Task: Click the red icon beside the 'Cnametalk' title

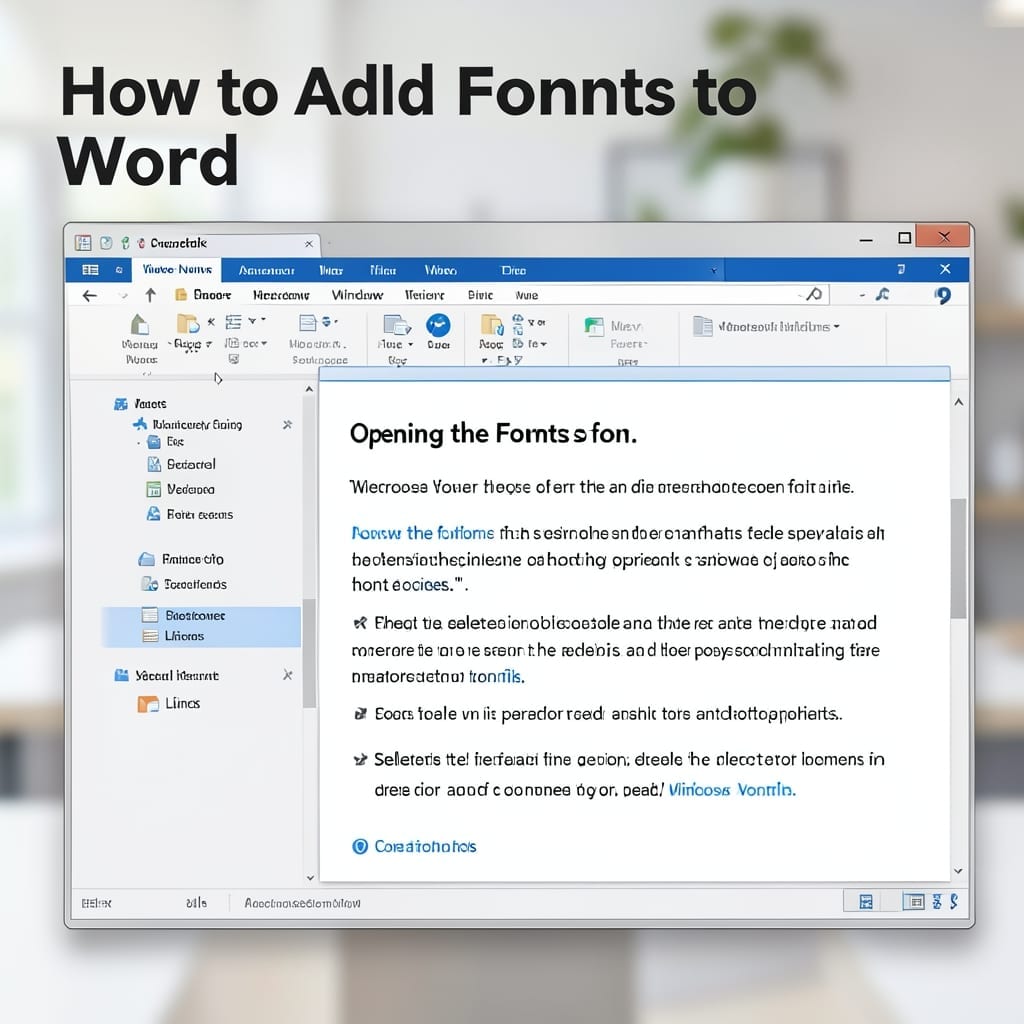Action: (141, 244)
